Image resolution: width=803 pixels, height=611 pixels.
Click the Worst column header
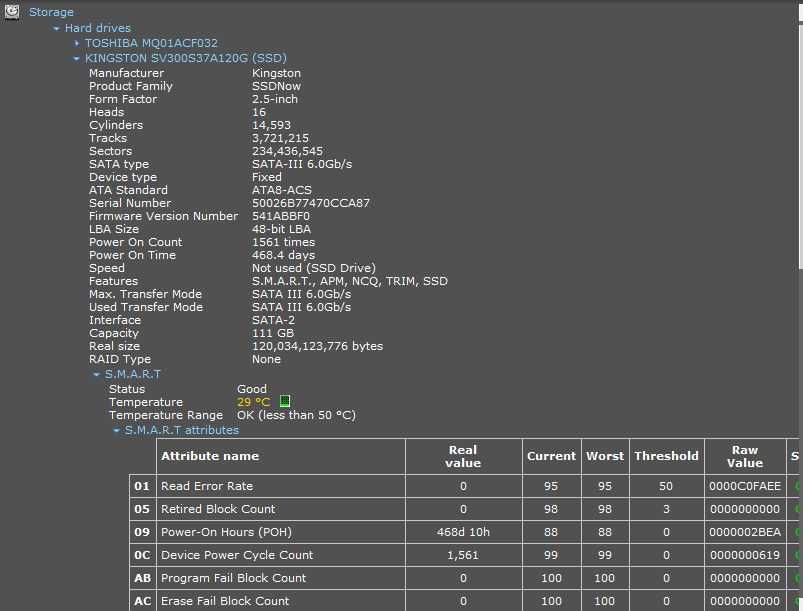605,456
